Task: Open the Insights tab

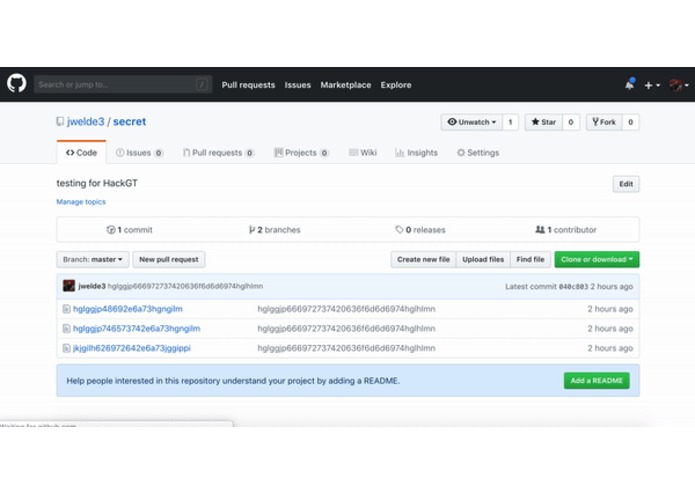Action: pyautogui.click(x=416, y=153)
